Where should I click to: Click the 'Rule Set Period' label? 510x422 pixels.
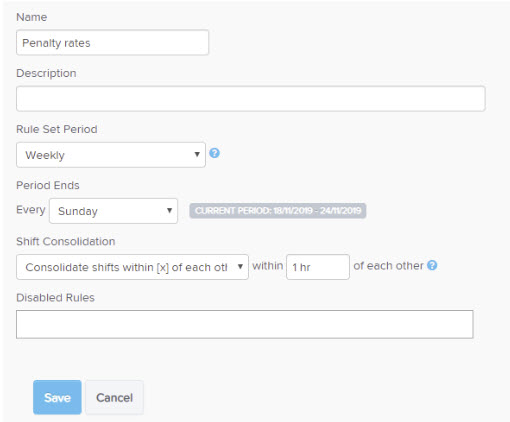pyautogui.click(x=57, y=129)
